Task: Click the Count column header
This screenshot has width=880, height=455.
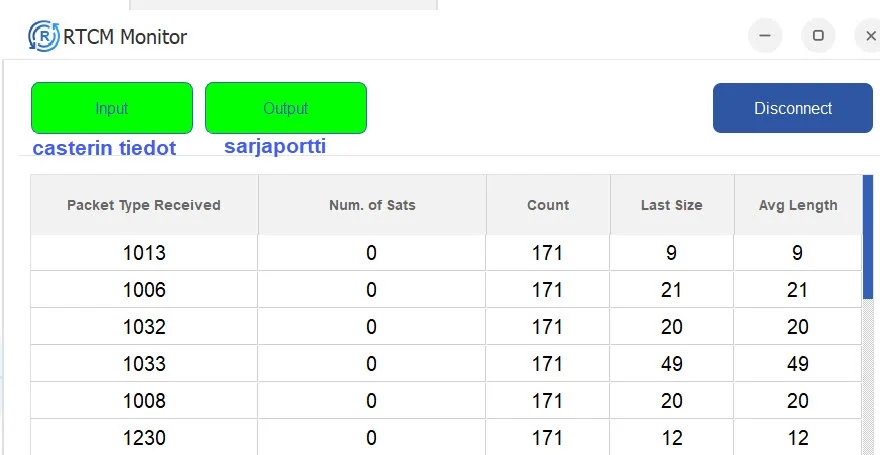Action: pyautogui.click(x=548, y=205)
